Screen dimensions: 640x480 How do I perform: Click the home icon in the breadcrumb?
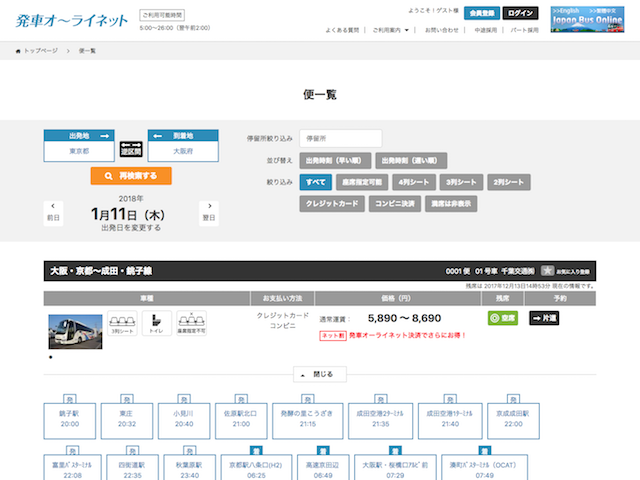(x=18, y=51)
